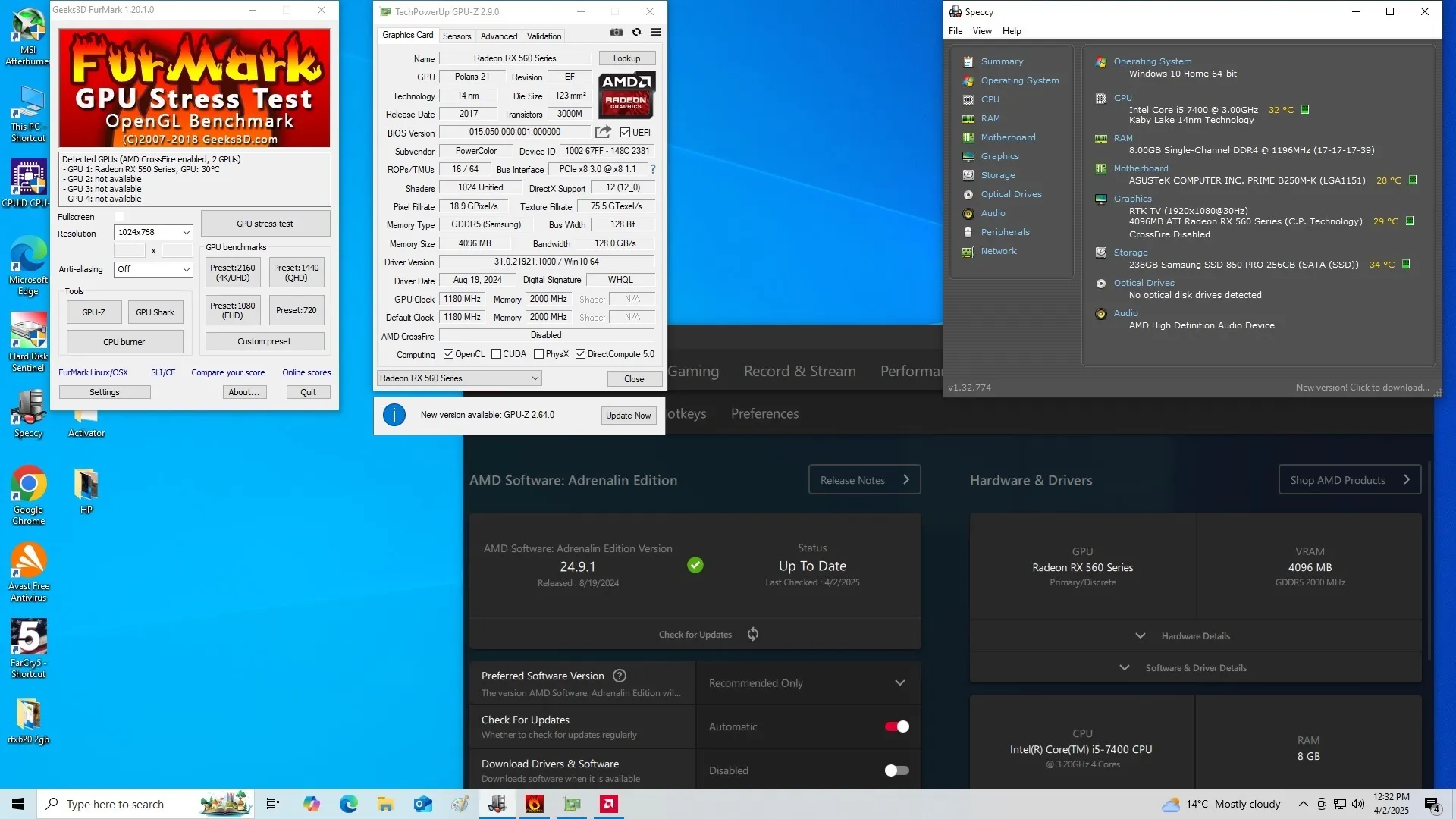Toggle the CUDA checkbox
The width and height of the screenshot is (1456, 819).
pos(496,354)
